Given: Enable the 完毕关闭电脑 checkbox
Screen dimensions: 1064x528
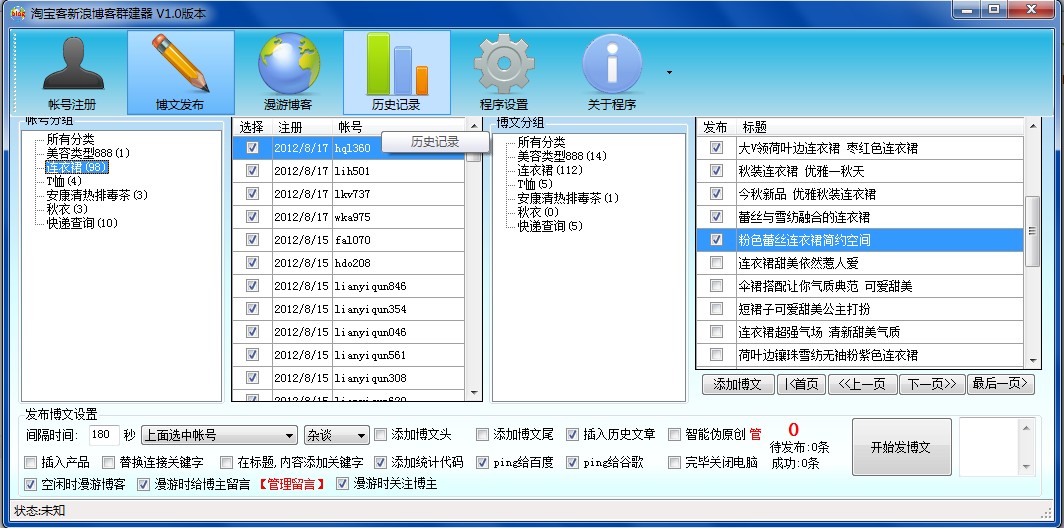Looking at the screenshot, I should point(674,462).
